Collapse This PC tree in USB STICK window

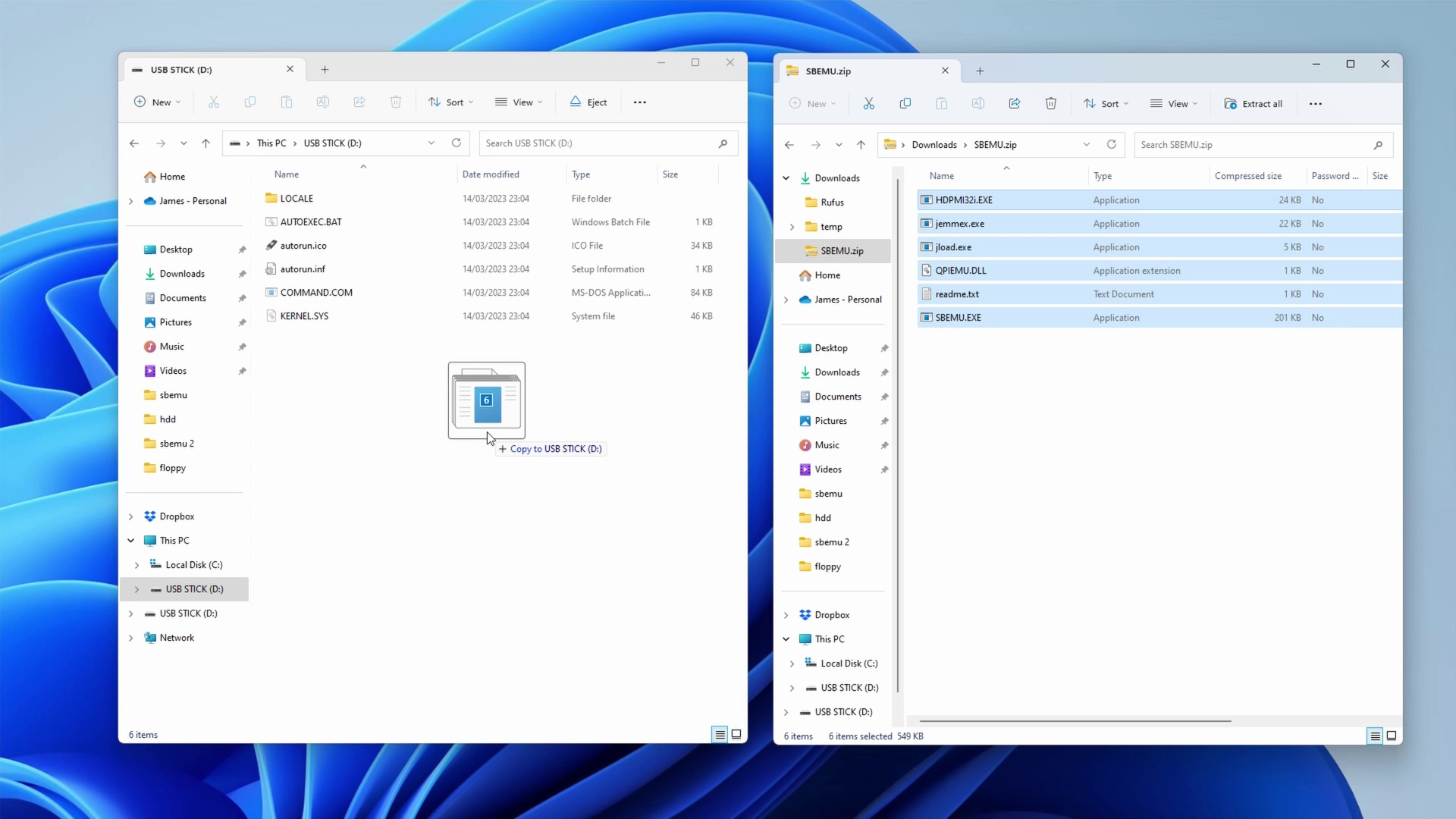coord(130,541)
